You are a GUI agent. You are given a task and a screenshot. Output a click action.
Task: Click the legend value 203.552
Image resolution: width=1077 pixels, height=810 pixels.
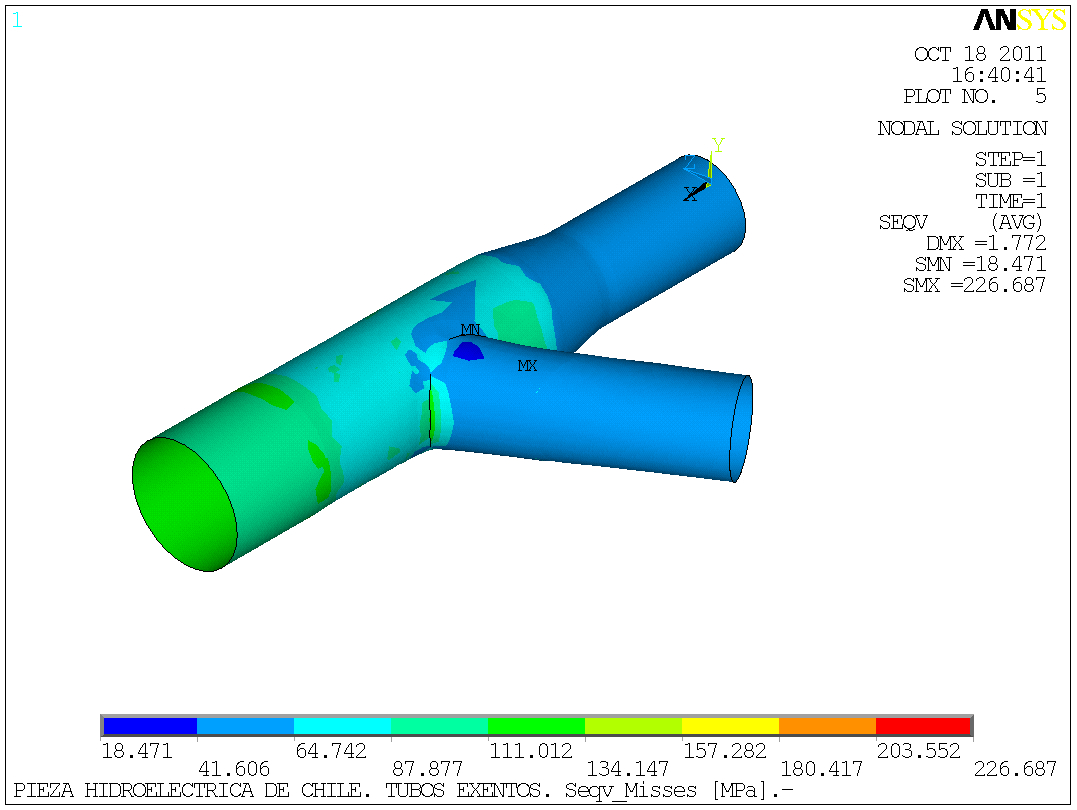tap(918, 751)
